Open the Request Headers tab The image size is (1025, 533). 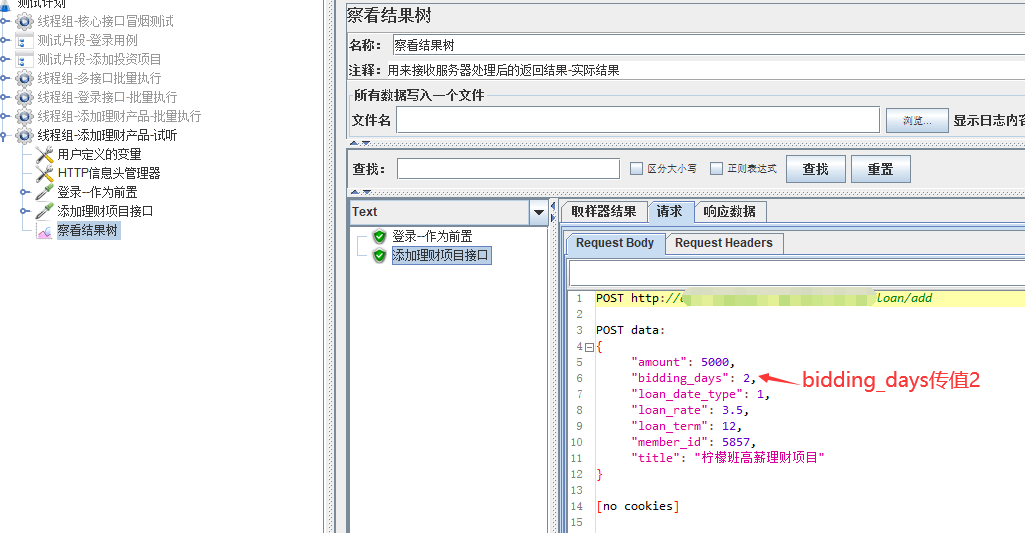coord(723,243)
